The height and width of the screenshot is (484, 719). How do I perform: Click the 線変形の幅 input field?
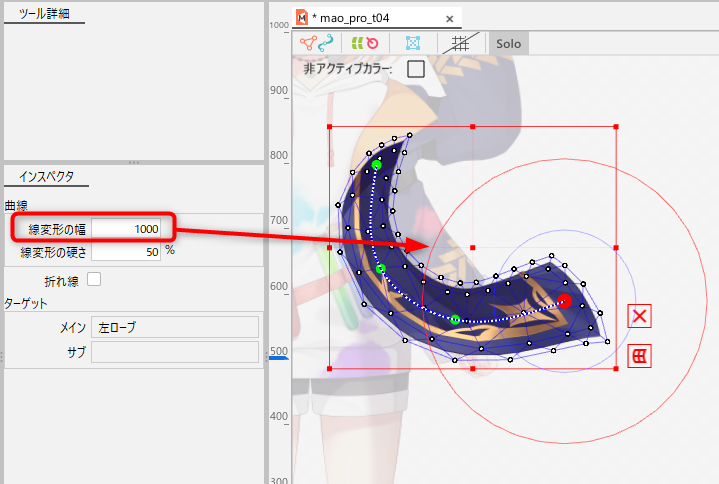[126, 228]
